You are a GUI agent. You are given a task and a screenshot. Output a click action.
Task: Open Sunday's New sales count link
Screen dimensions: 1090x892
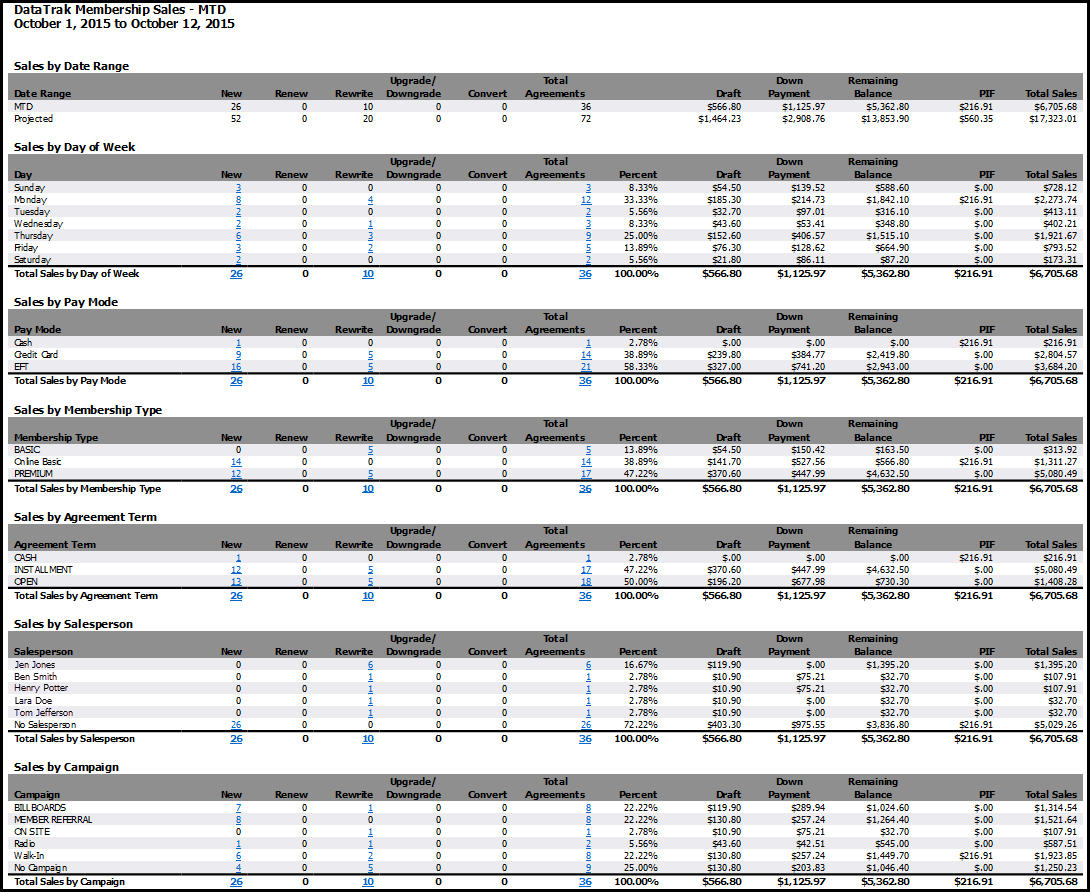pos(238,188)
